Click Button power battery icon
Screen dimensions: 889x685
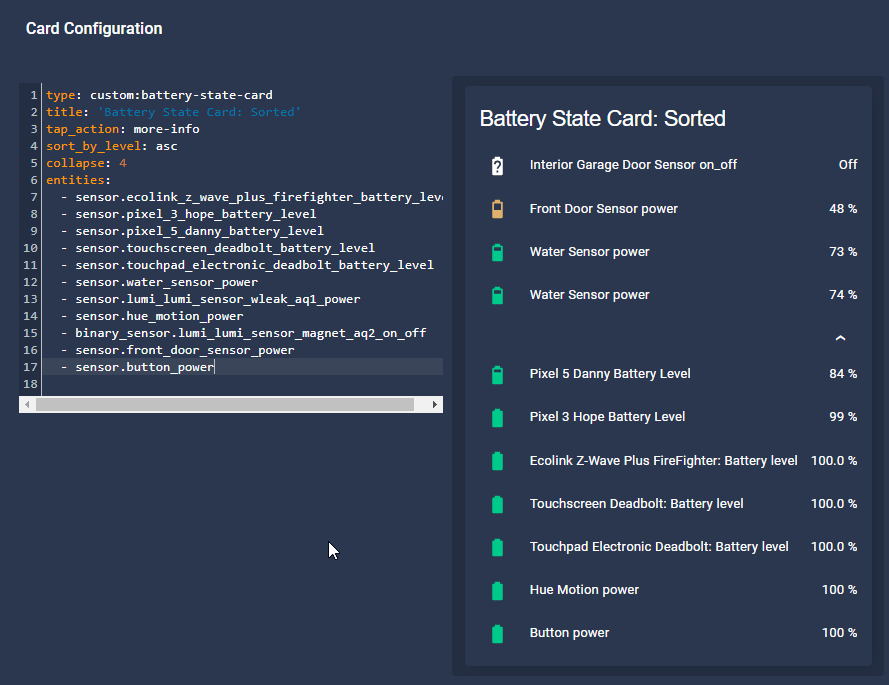pos(497,633)
